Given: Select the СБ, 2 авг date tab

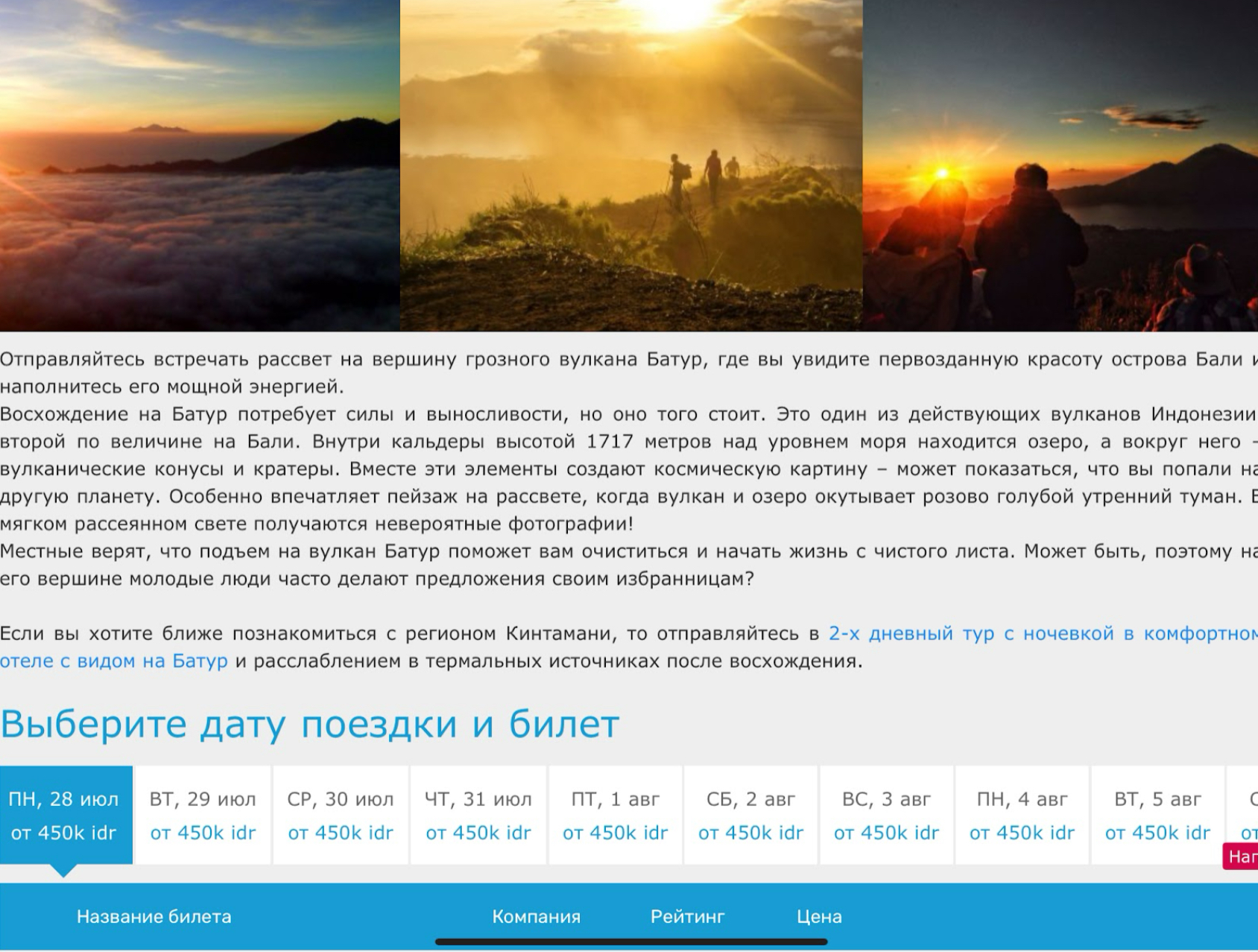Looking at the screenshot, I should pos(751,815).
